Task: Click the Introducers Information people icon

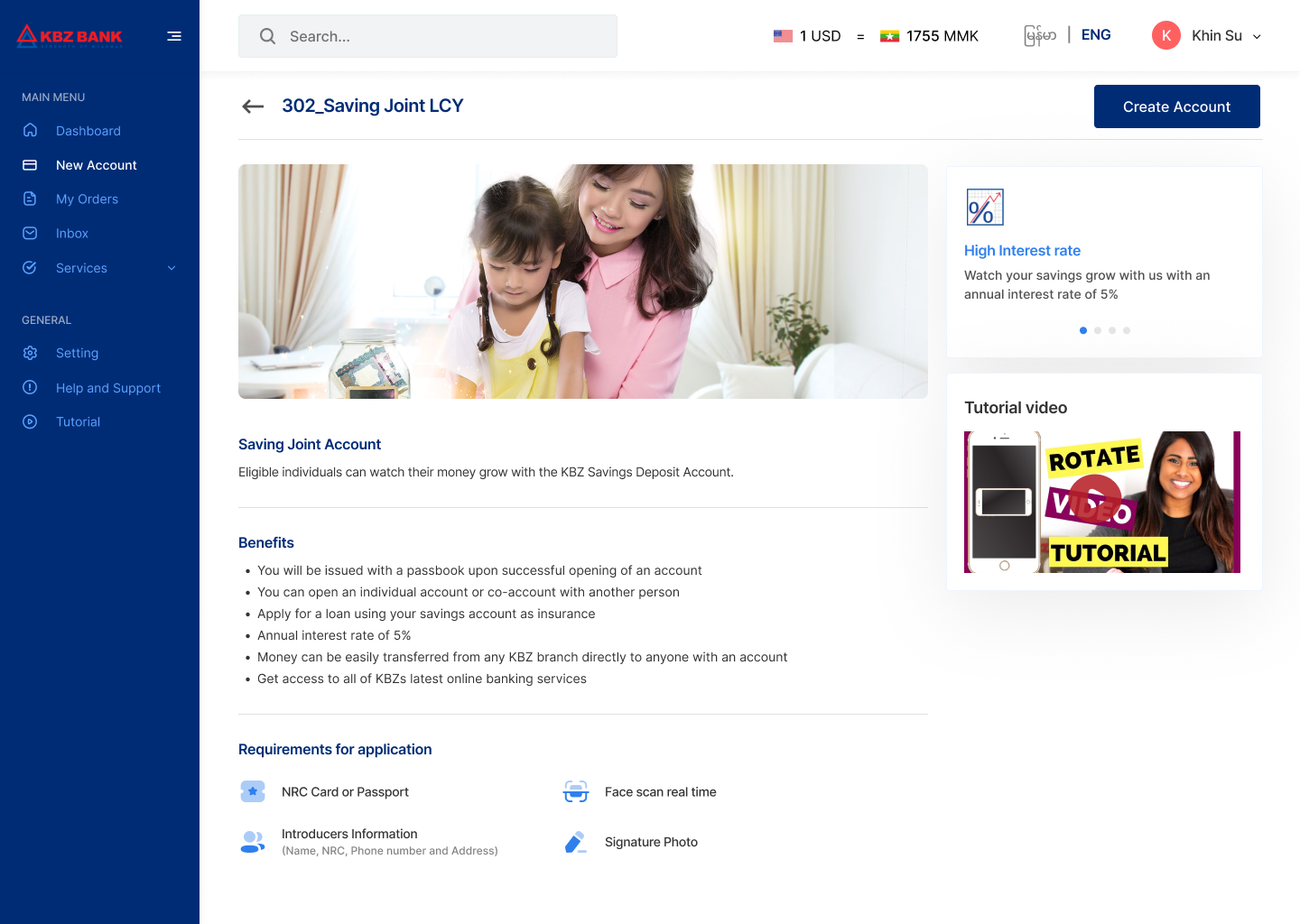Action: 253,842
